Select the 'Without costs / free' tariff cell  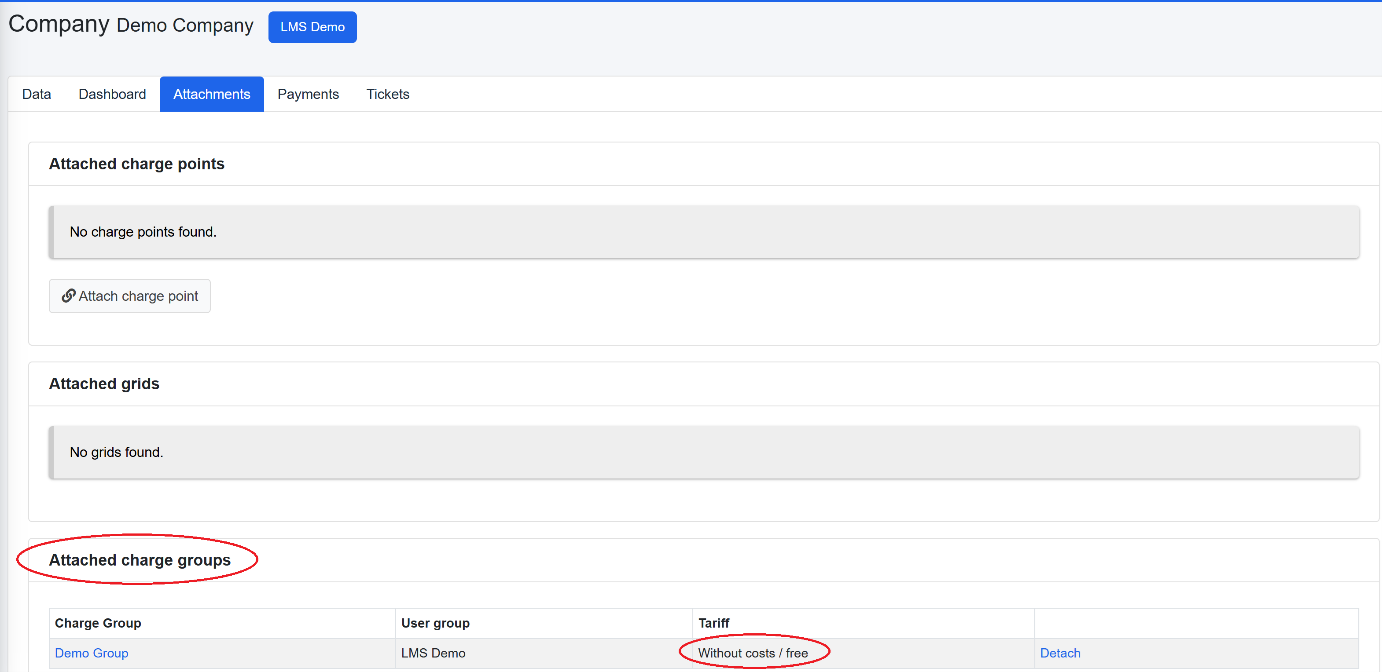[863, 653]
